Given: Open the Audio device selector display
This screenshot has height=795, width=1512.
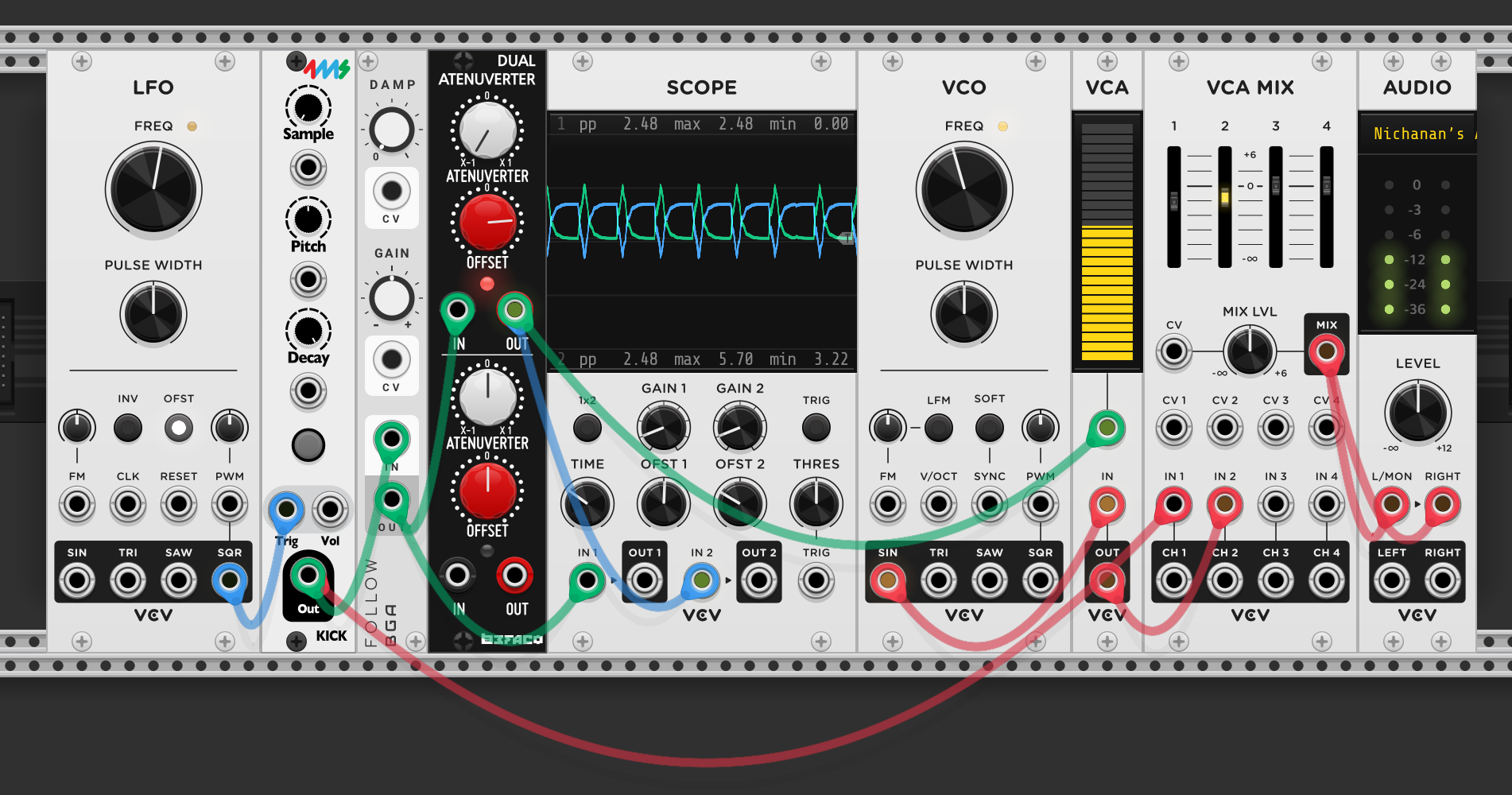Looking at the screenshot, I should click(x=1417, y=134).
